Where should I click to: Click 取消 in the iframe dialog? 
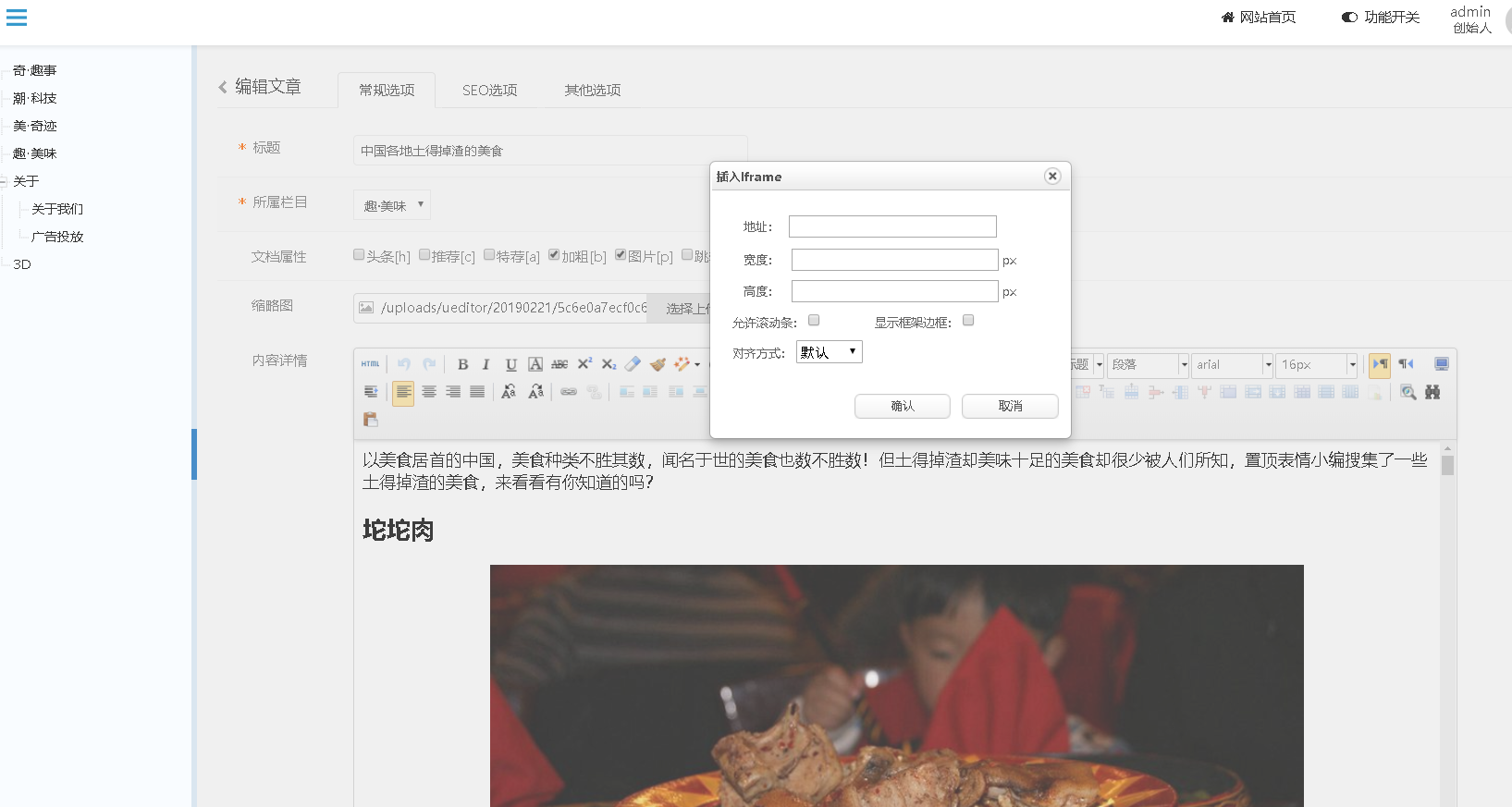pyautogui.click(x=1010, y=406)
